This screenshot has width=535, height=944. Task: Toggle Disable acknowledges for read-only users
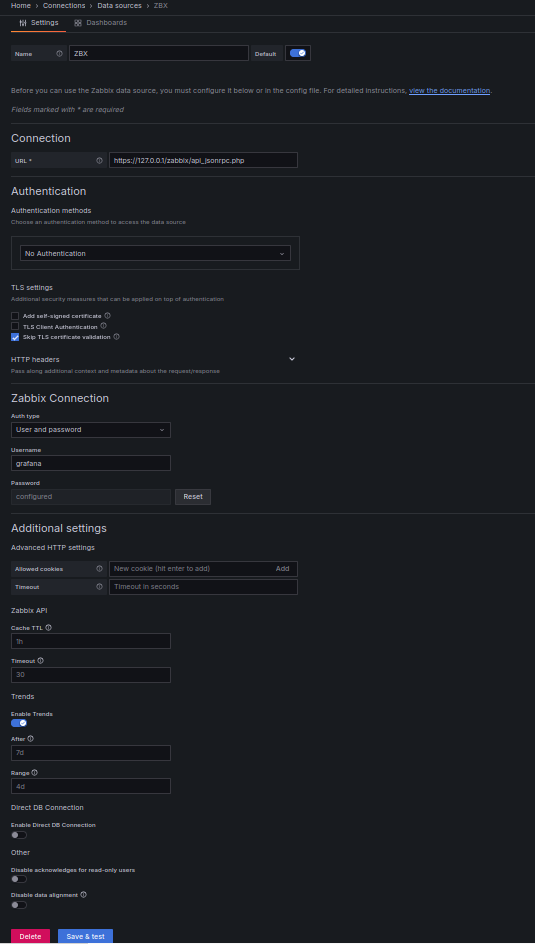(x=19, y=879)
